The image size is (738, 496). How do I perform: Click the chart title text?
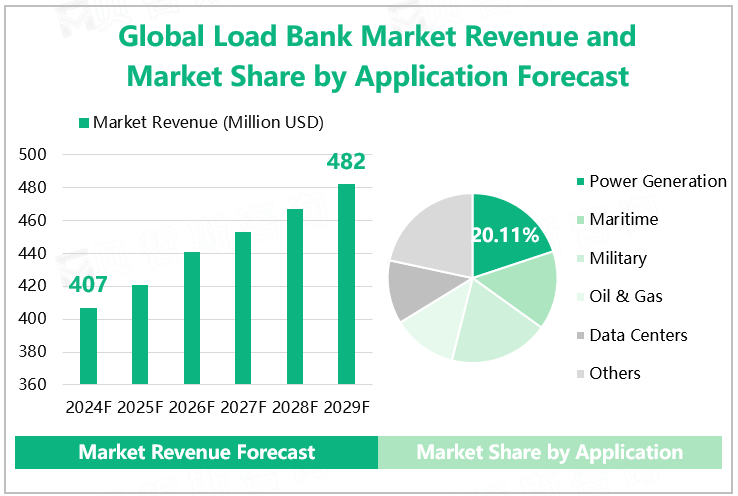378,56
